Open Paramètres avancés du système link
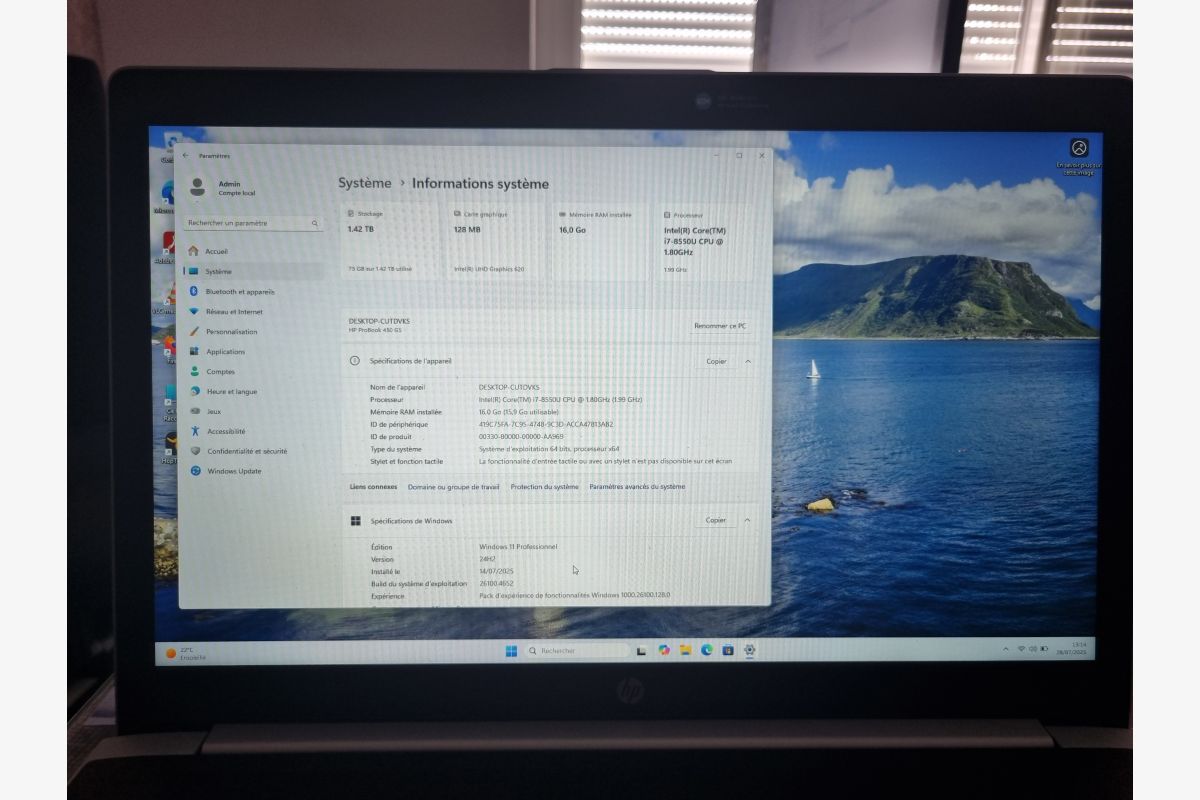This screenshot has height=800, width=1200. click(637, 487)
